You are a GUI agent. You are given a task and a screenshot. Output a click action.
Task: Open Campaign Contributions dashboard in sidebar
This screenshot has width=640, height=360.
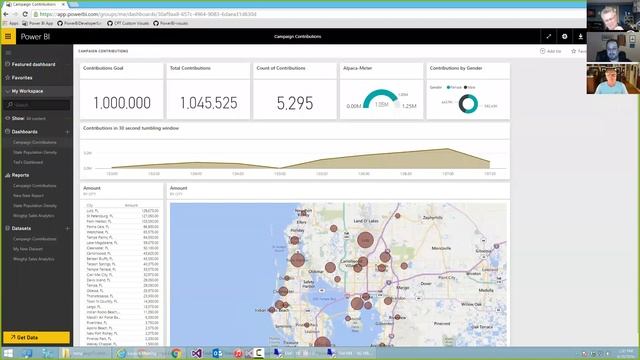point(35,142)
